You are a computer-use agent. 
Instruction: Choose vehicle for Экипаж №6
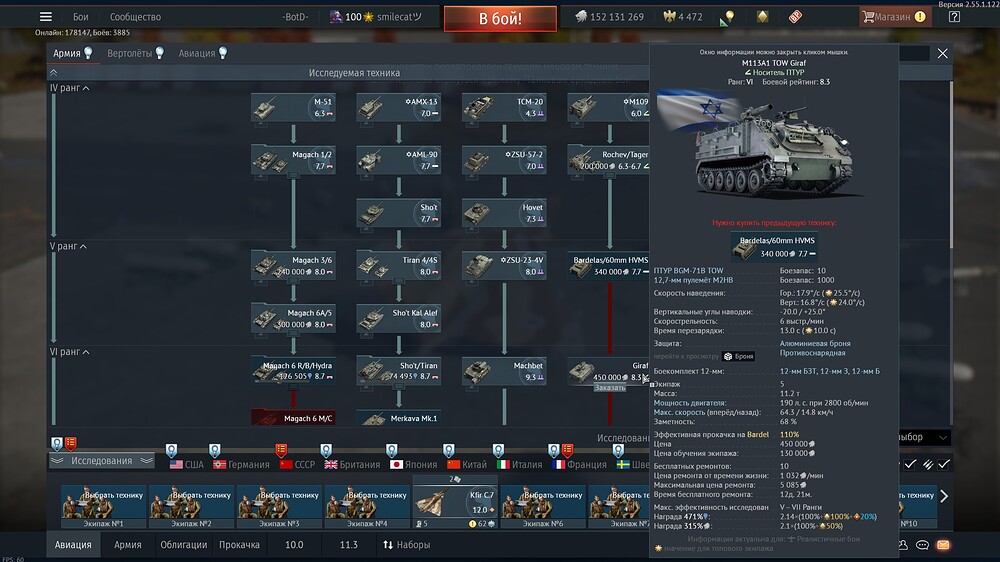coord(543,502)
